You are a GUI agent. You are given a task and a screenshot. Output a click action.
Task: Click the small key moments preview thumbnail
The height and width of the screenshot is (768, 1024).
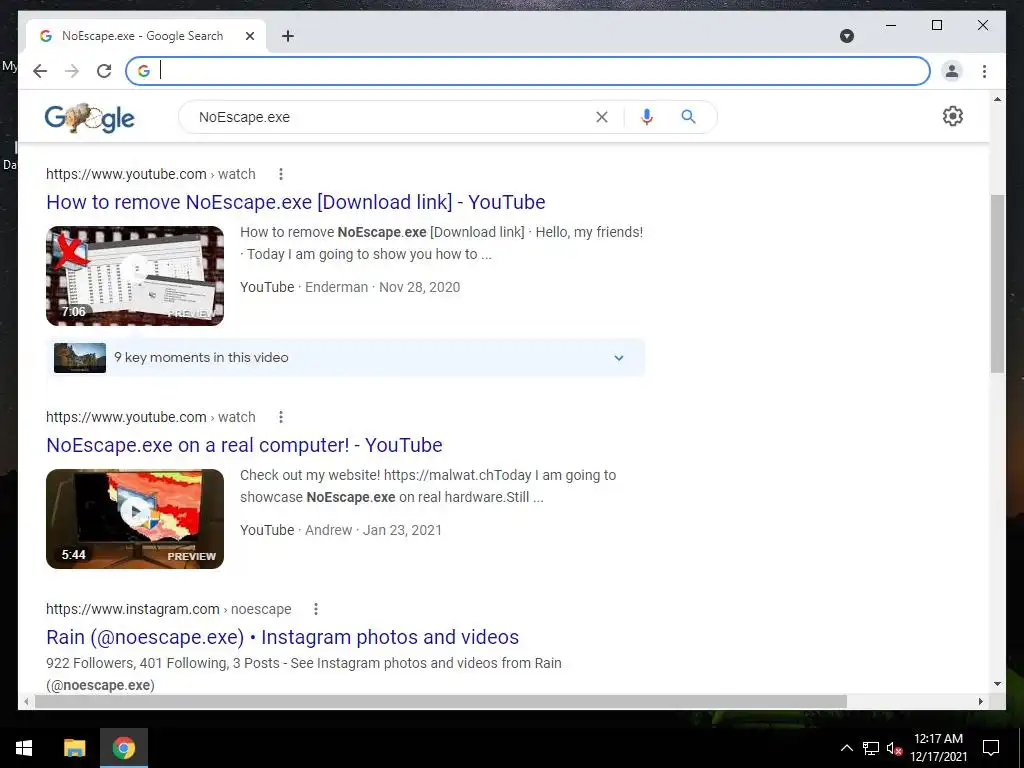pos(80,358)
